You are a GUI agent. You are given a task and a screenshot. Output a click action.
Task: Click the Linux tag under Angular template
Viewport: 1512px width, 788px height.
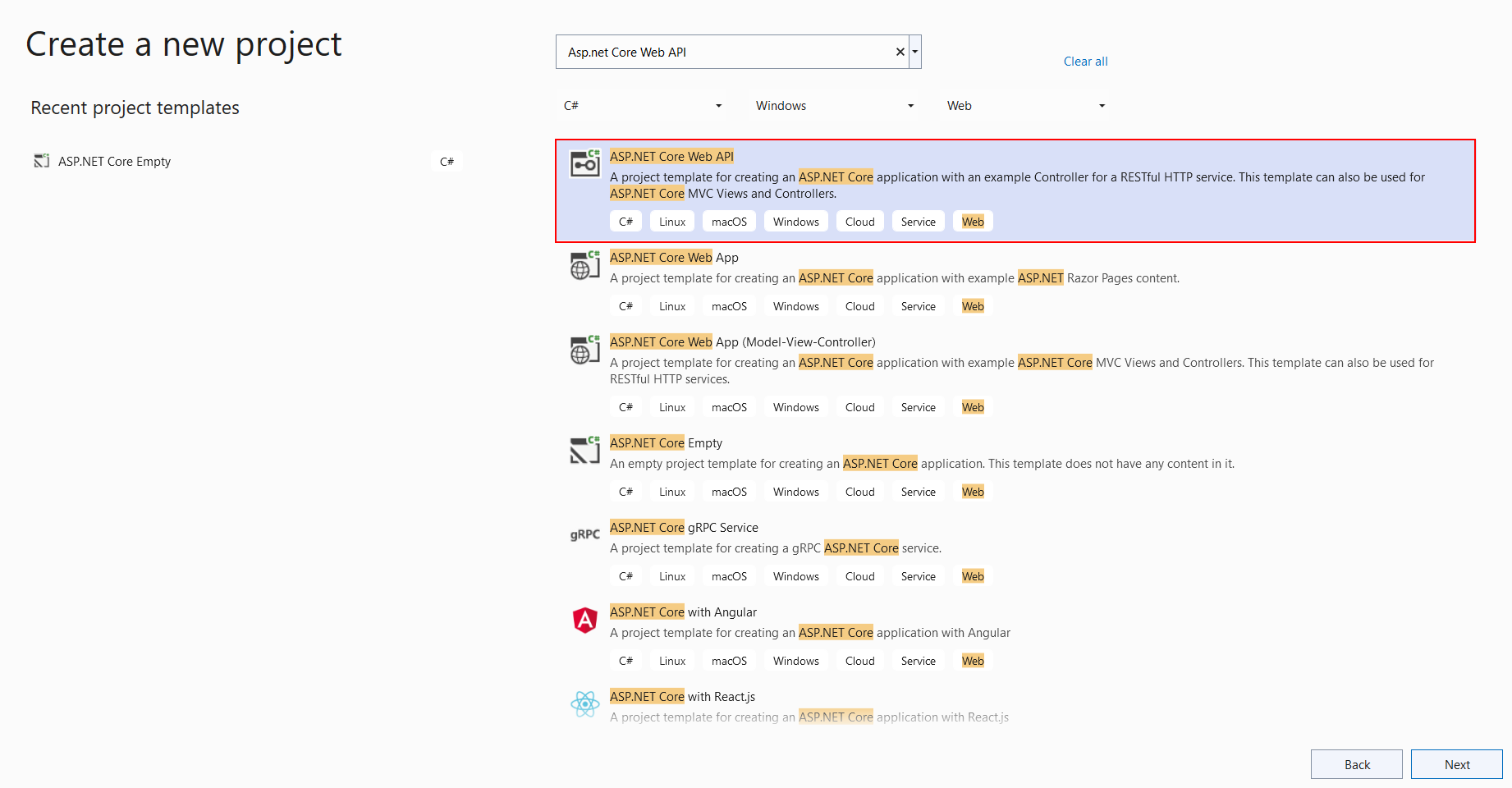tap(672, 661)
